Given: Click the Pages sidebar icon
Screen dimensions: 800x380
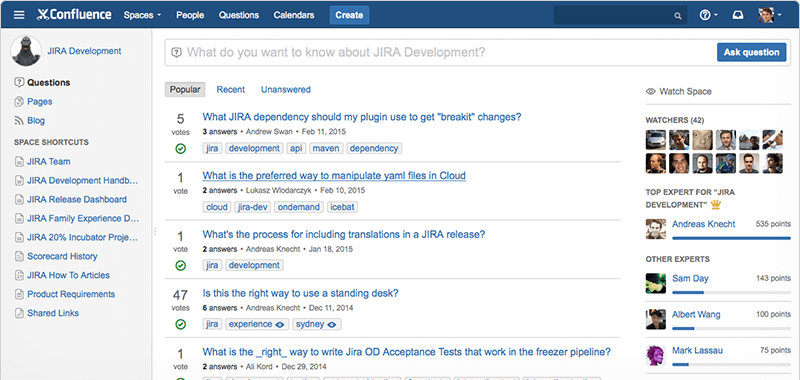Looking at the screenshot, I should click(x=19, y=102).
